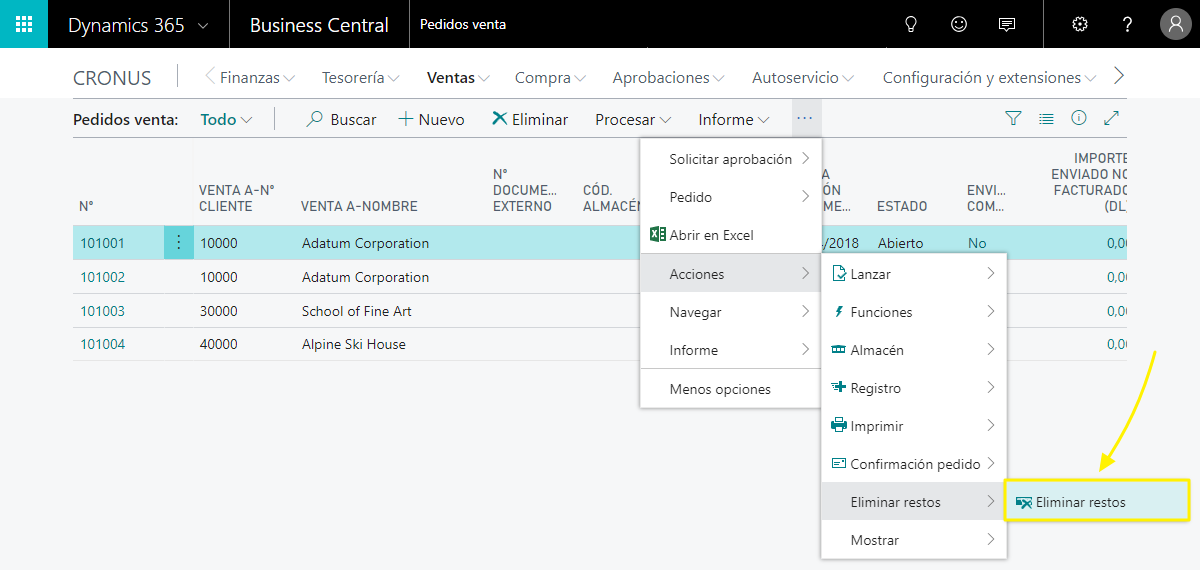Select Abrir en Excel menu entry
1200x570 pixels.
(x=711, y=235)
